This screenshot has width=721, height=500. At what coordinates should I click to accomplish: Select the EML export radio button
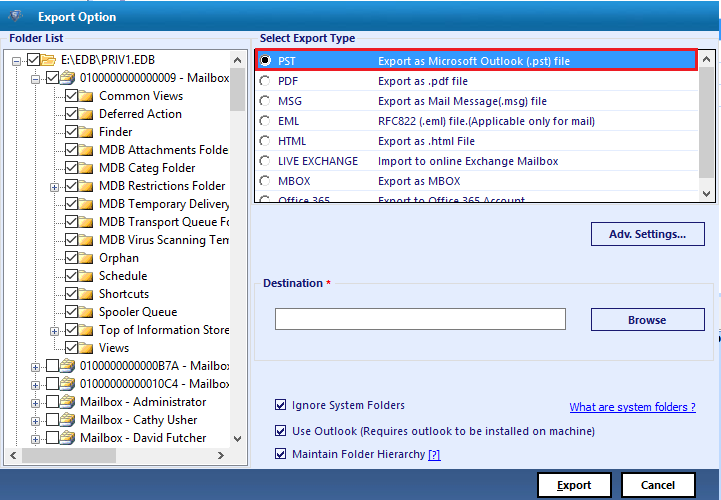[x=265, y=121]
